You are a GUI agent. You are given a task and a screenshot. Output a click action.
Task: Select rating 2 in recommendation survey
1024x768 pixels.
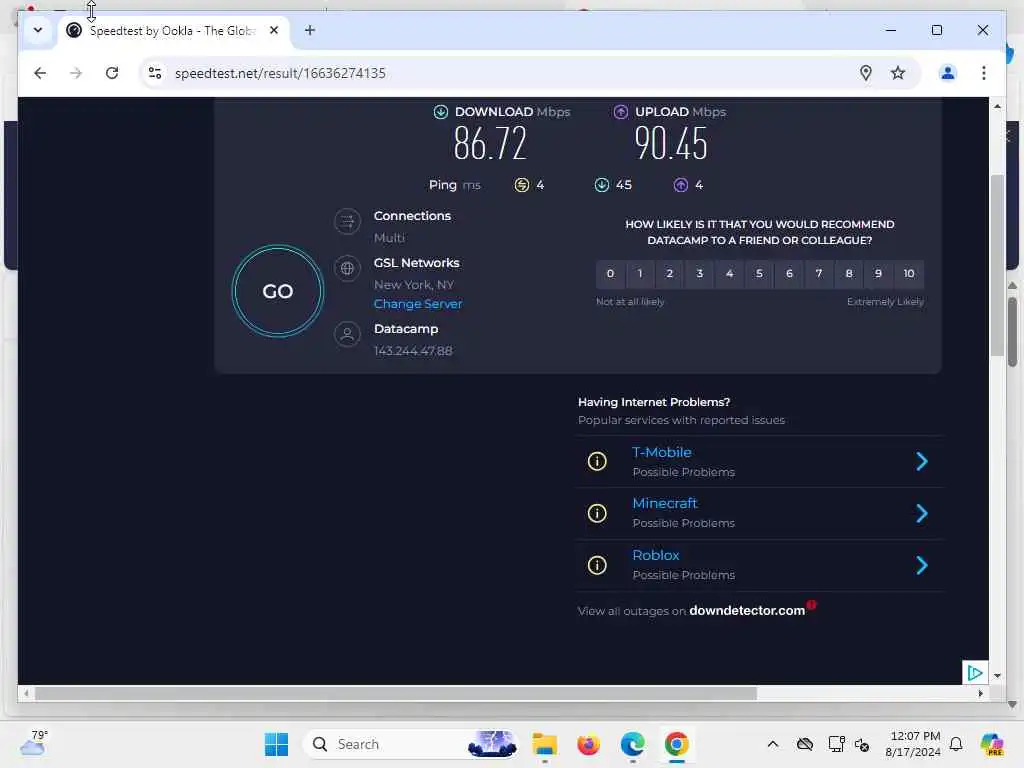[669, 274]
